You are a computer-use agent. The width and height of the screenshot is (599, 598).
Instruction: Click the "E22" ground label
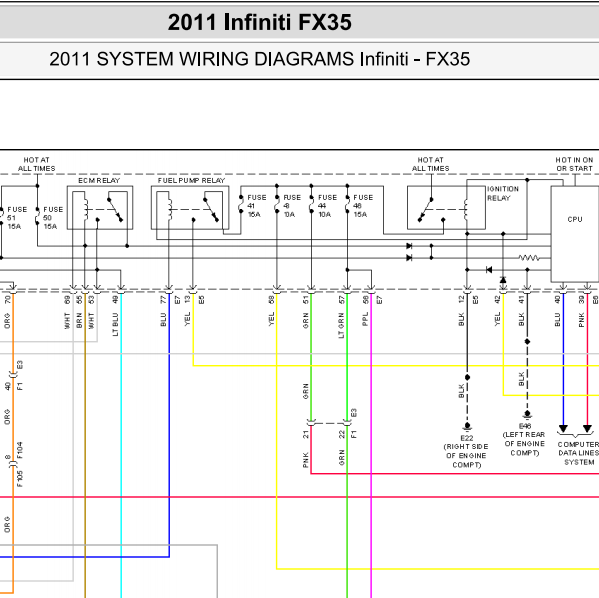pos(467,438)
